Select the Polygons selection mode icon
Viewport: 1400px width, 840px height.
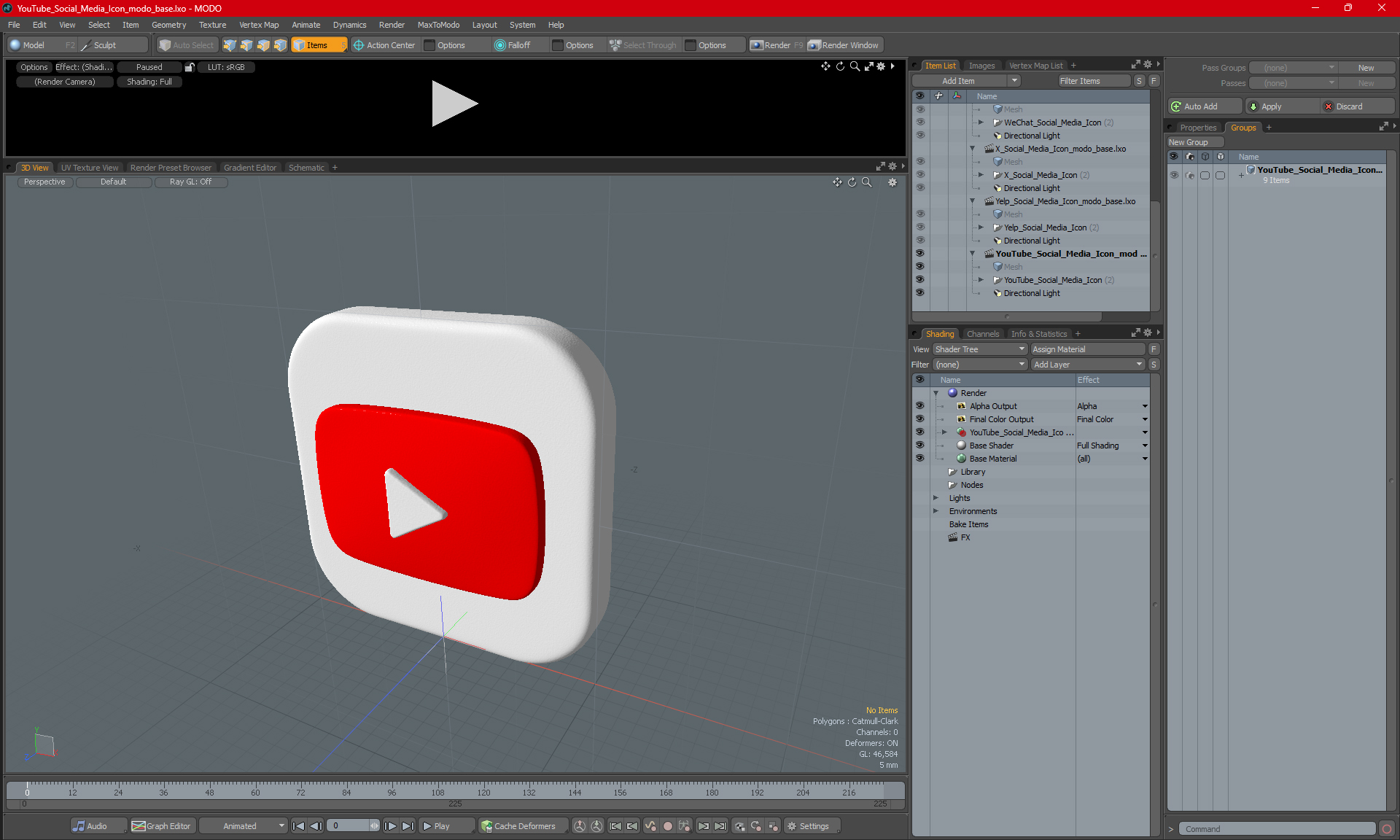(x=263, y=45)
